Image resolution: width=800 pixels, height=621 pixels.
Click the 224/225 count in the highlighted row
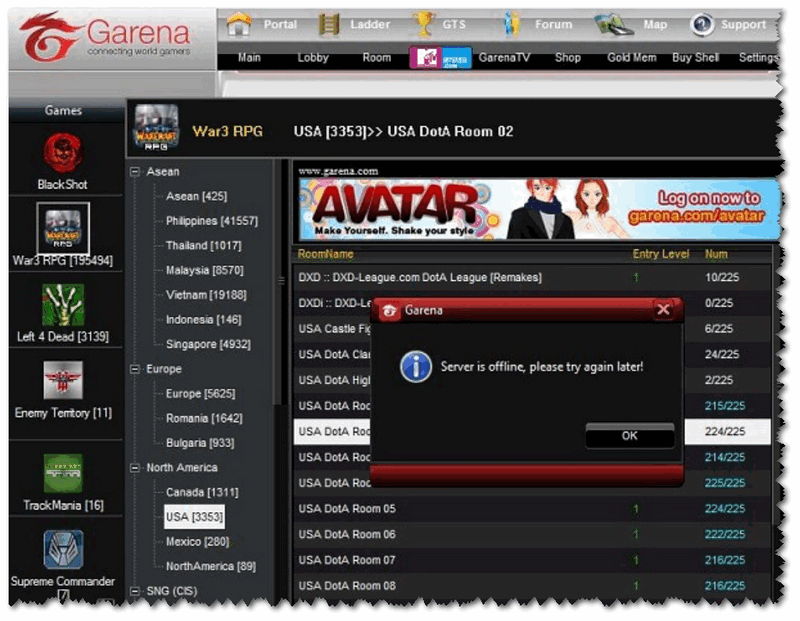[724, 432]
